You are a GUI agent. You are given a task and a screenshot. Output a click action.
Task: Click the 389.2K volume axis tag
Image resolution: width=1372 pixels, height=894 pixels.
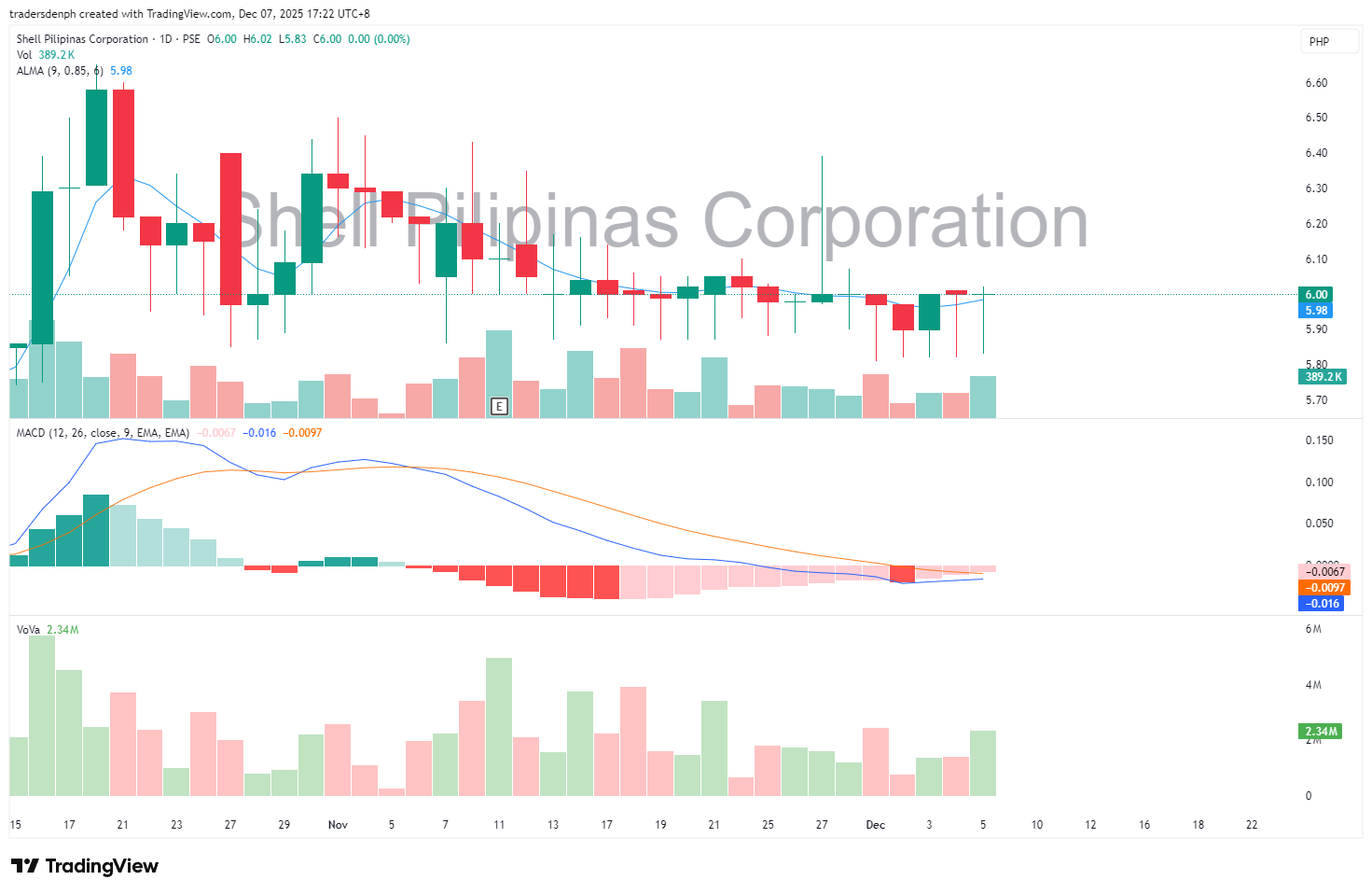pyautogui.click(x=1322, y=377)
